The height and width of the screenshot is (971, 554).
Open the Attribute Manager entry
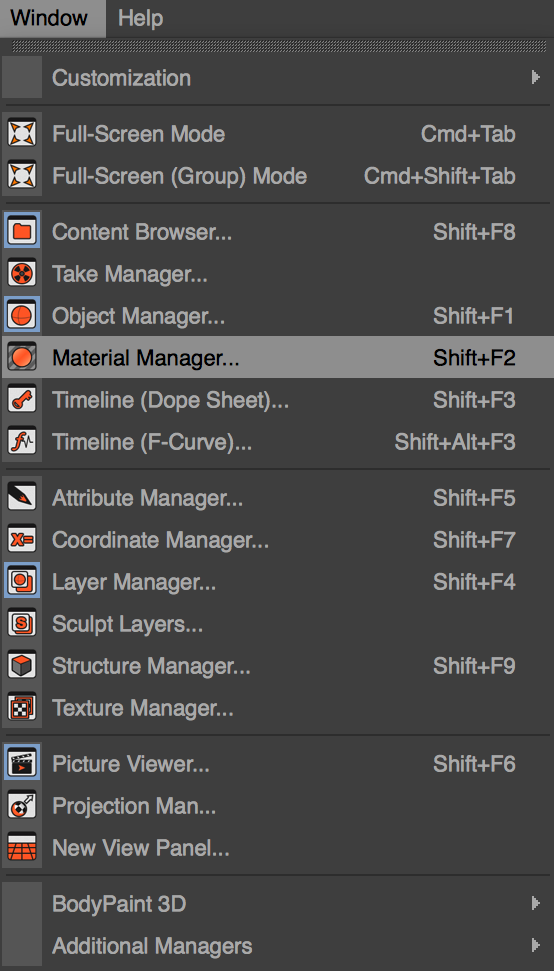click(x=277, y=498)
